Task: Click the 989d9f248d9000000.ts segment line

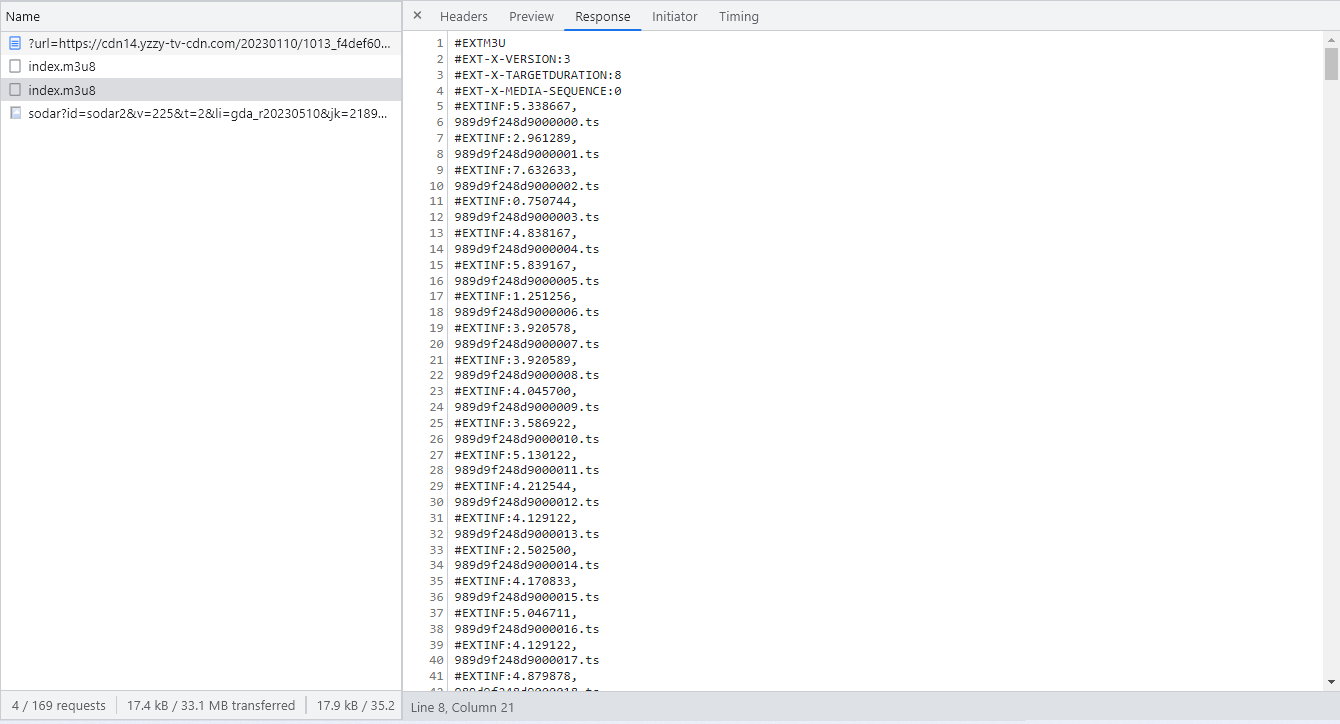Action: [526, 122]
